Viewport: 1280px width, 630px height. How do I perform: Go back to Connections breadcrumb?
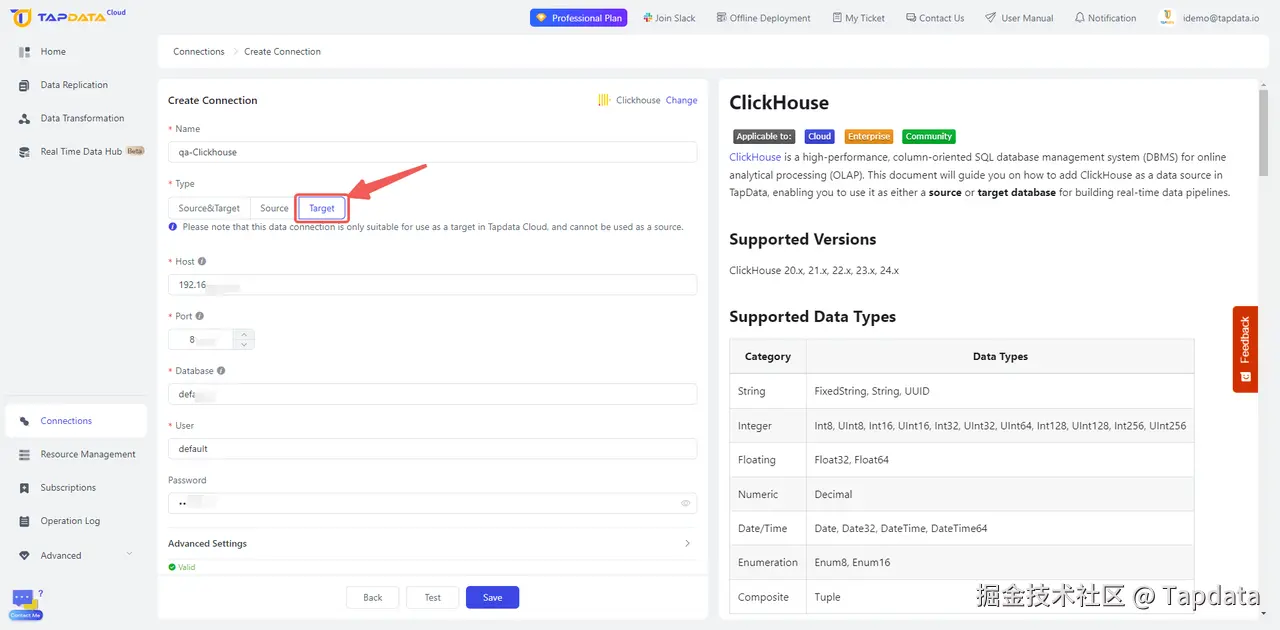click(x=199, y=52)
